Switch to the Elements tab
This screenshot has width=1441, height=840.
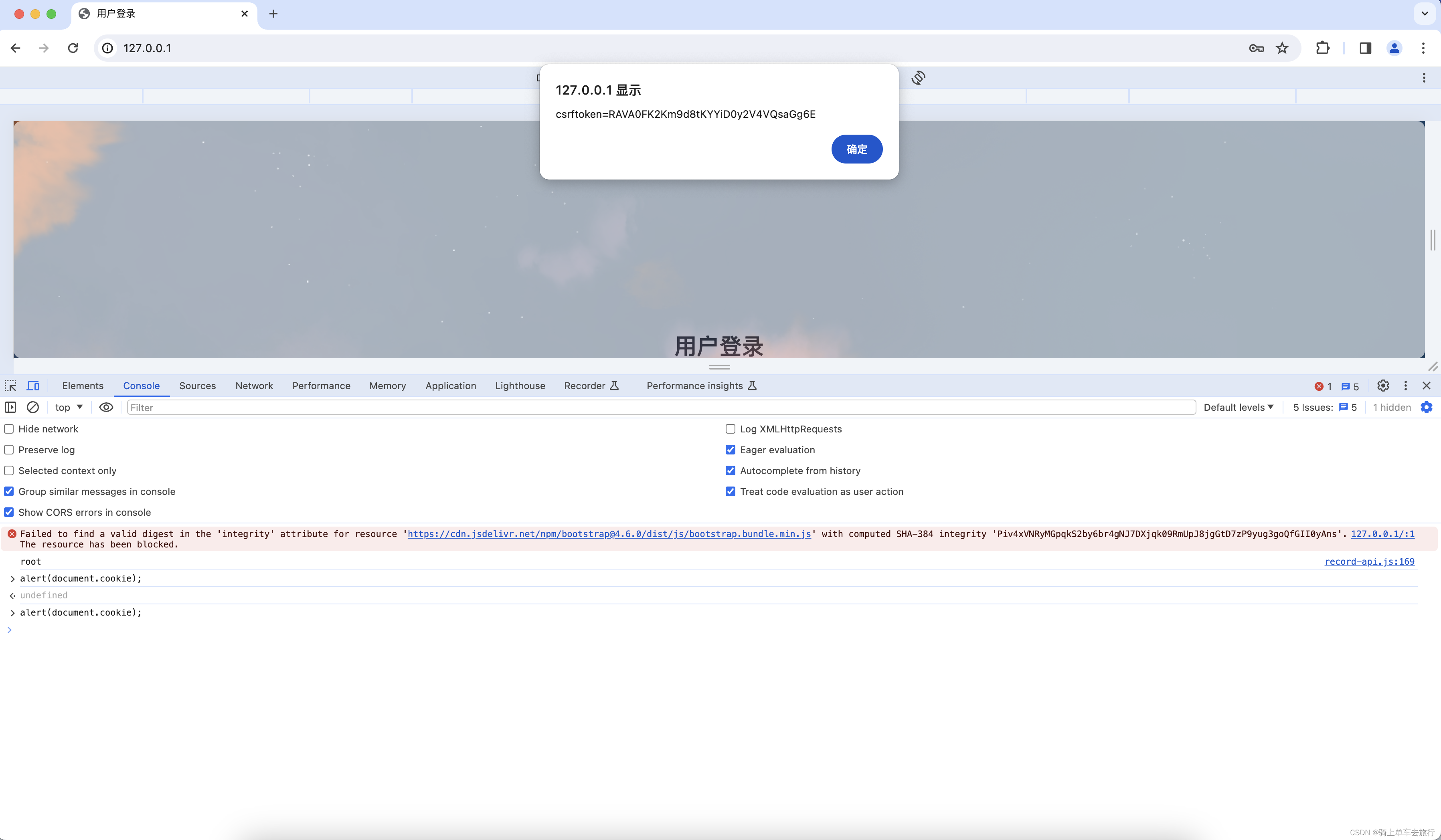click(x=83, y=386)
